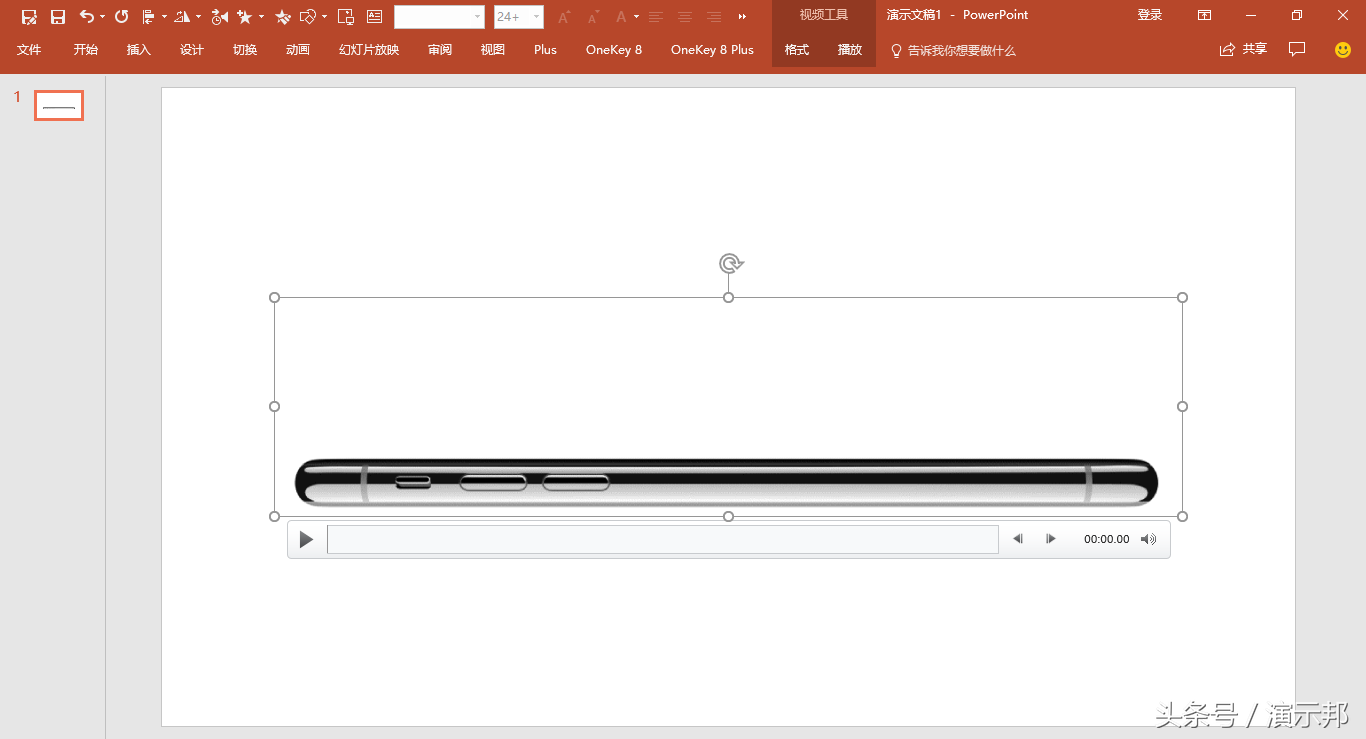The height and width of the screenshot is (739, 1366).
Task: Click the Redo/Repeat icon
Action: pyautogui.click(x=122, y=16)
